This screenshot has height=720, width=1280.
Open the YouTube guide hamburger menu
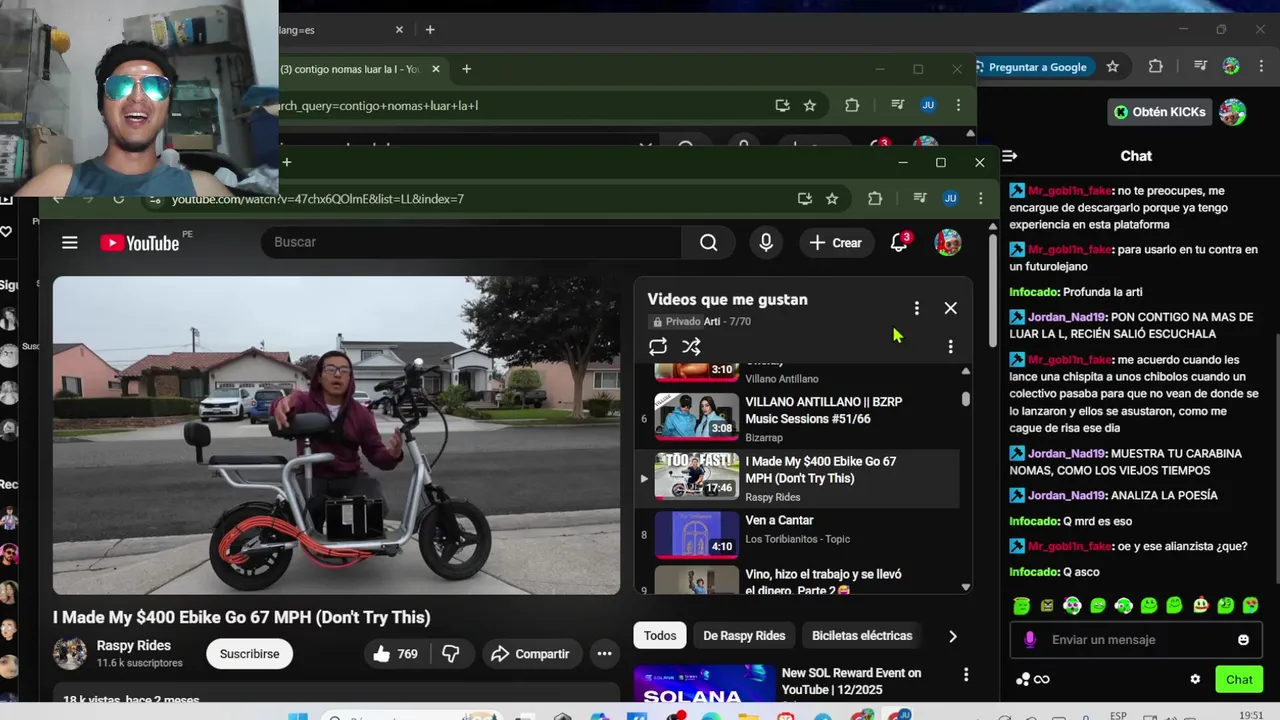tap(69, 242)
